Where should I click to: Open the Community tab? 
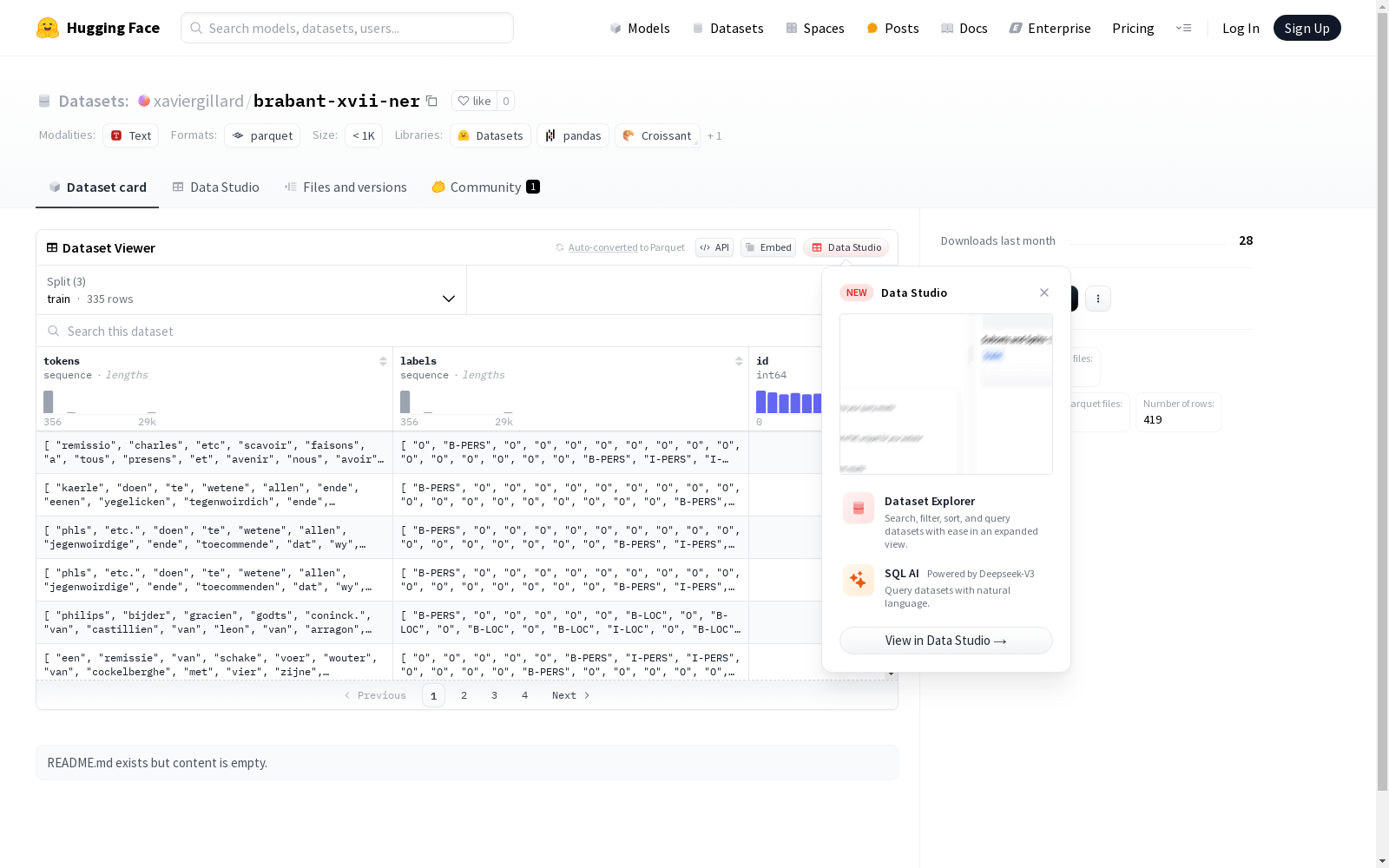[486, 187]
